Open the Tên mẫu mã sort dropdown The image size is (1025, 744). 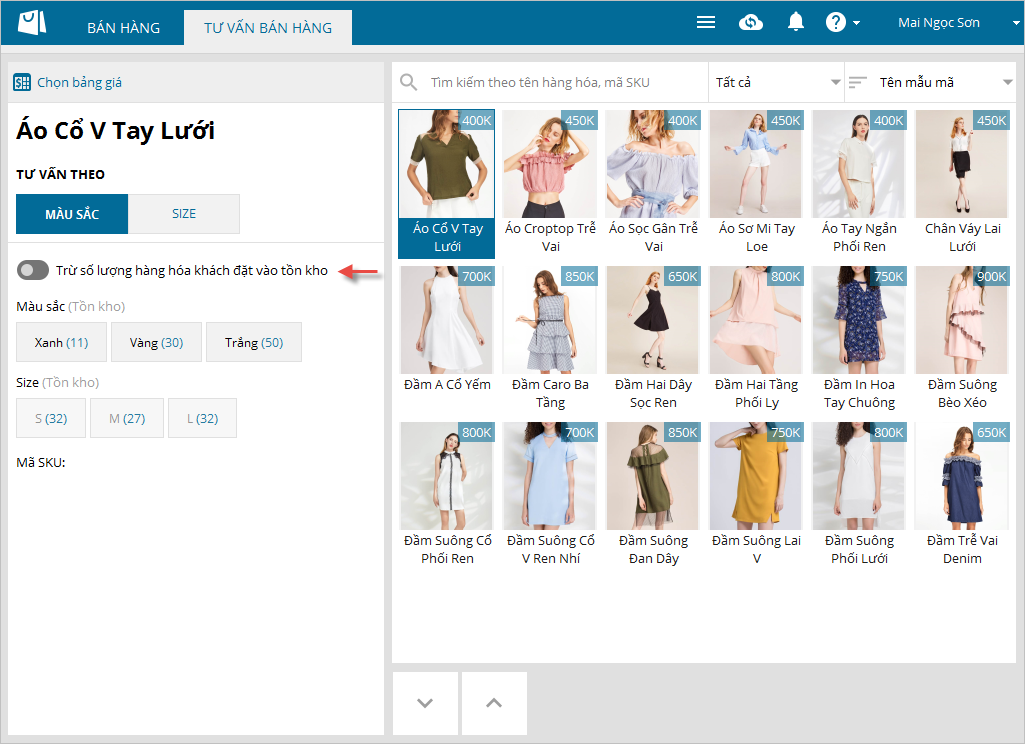click(945, 82)
